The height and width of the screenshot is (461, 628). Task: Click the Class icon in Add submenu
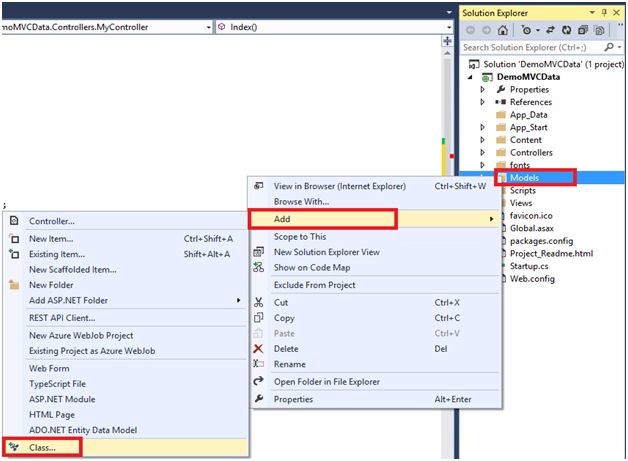point(14,447)
